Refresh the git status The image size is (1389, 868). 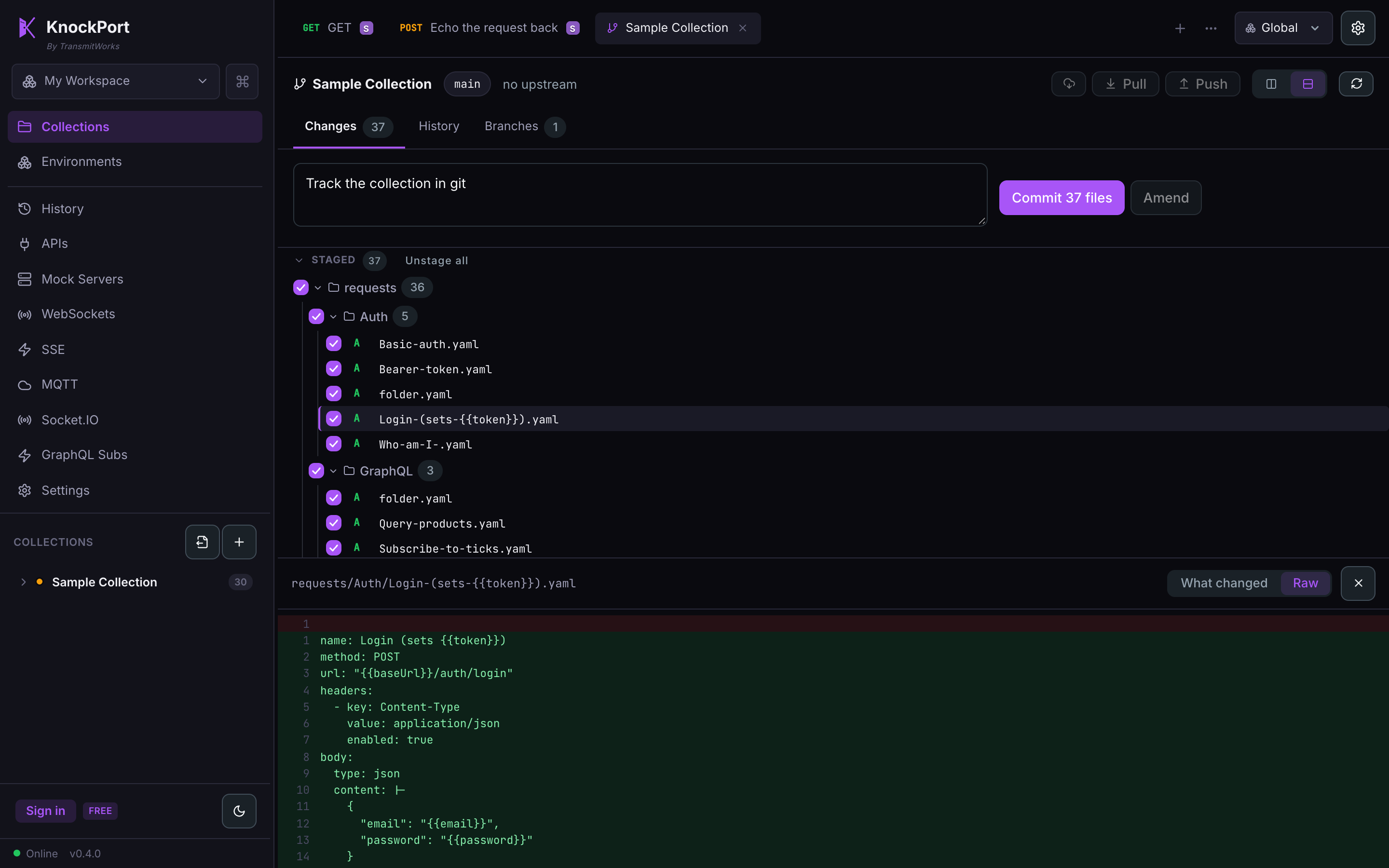point(1356,84)
